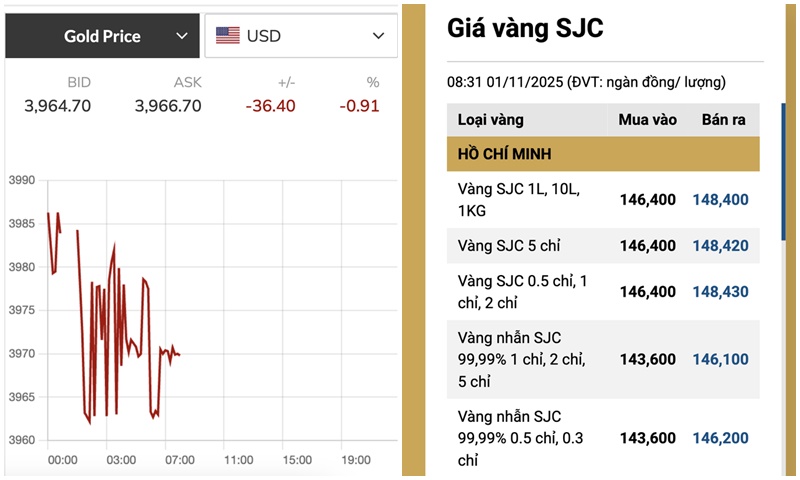
Task: Open the Gold Price dropdown
Action: pyautogui.click(x=102, y=36)
